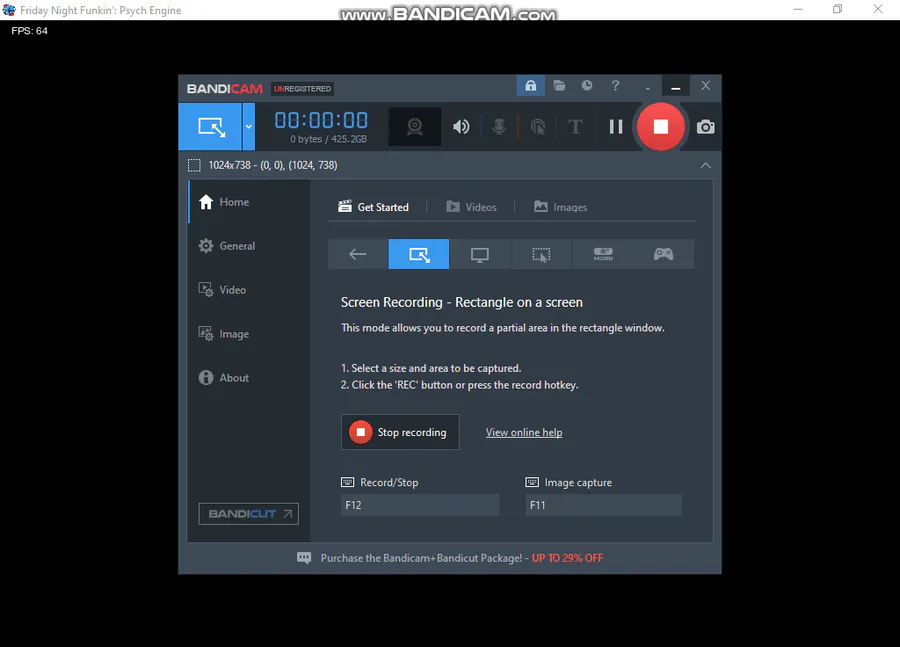The image size is (900, 647).
Task: Toggle the webcam overlay icon
Action: click(414, 127)
